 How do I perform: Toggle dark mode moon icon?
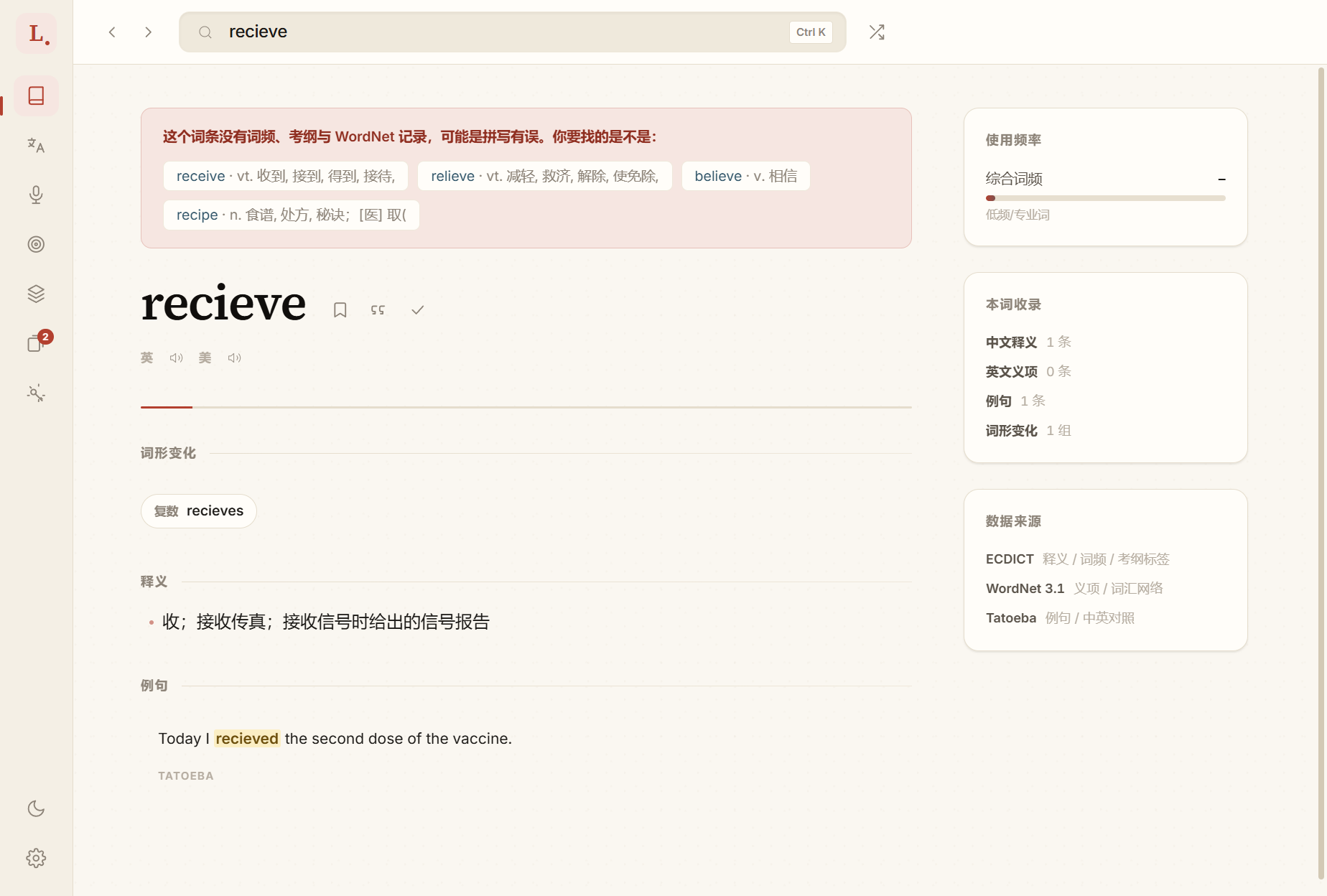click(x=37, y=808)
